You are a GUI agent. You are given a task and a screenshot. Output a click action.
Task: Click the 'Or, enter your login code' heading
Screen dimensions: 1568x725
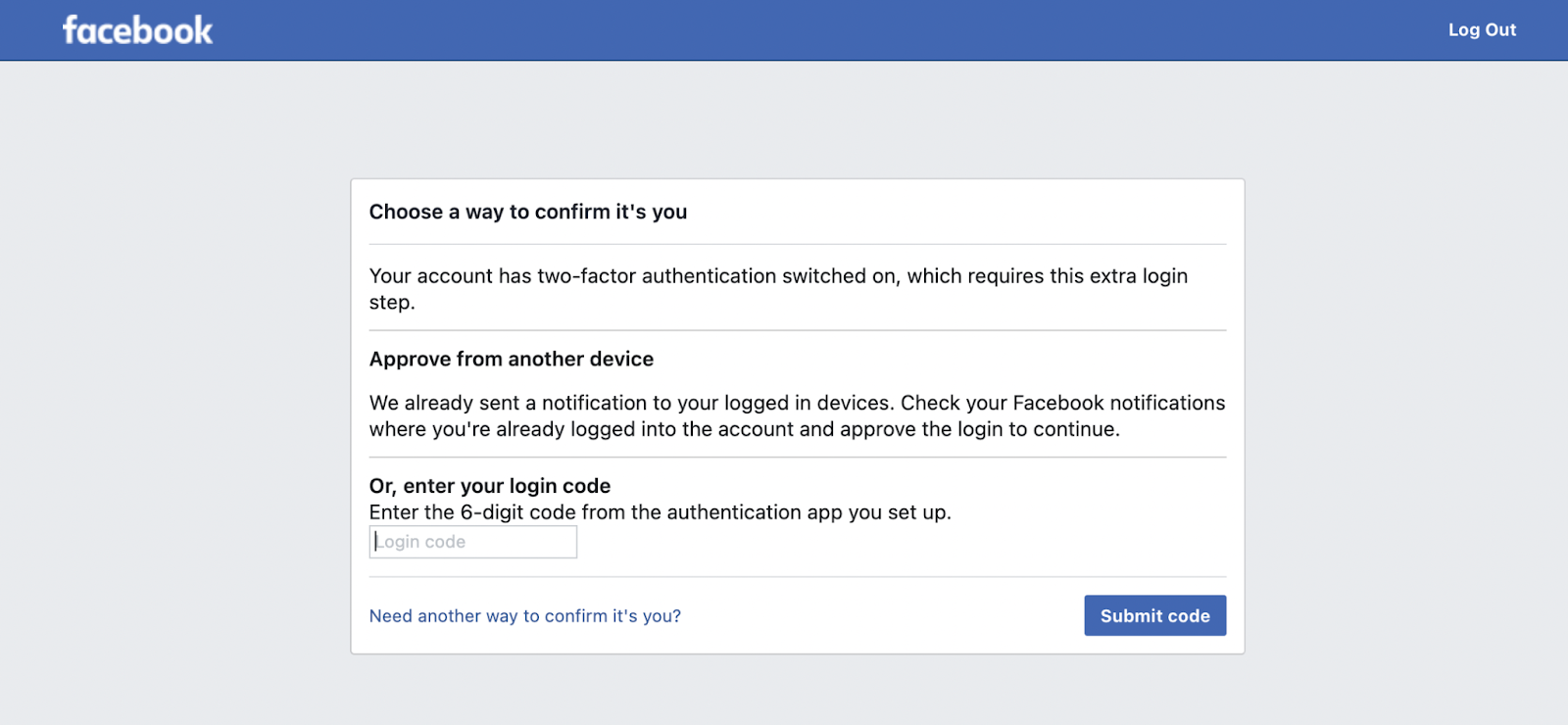click(490, 486)
